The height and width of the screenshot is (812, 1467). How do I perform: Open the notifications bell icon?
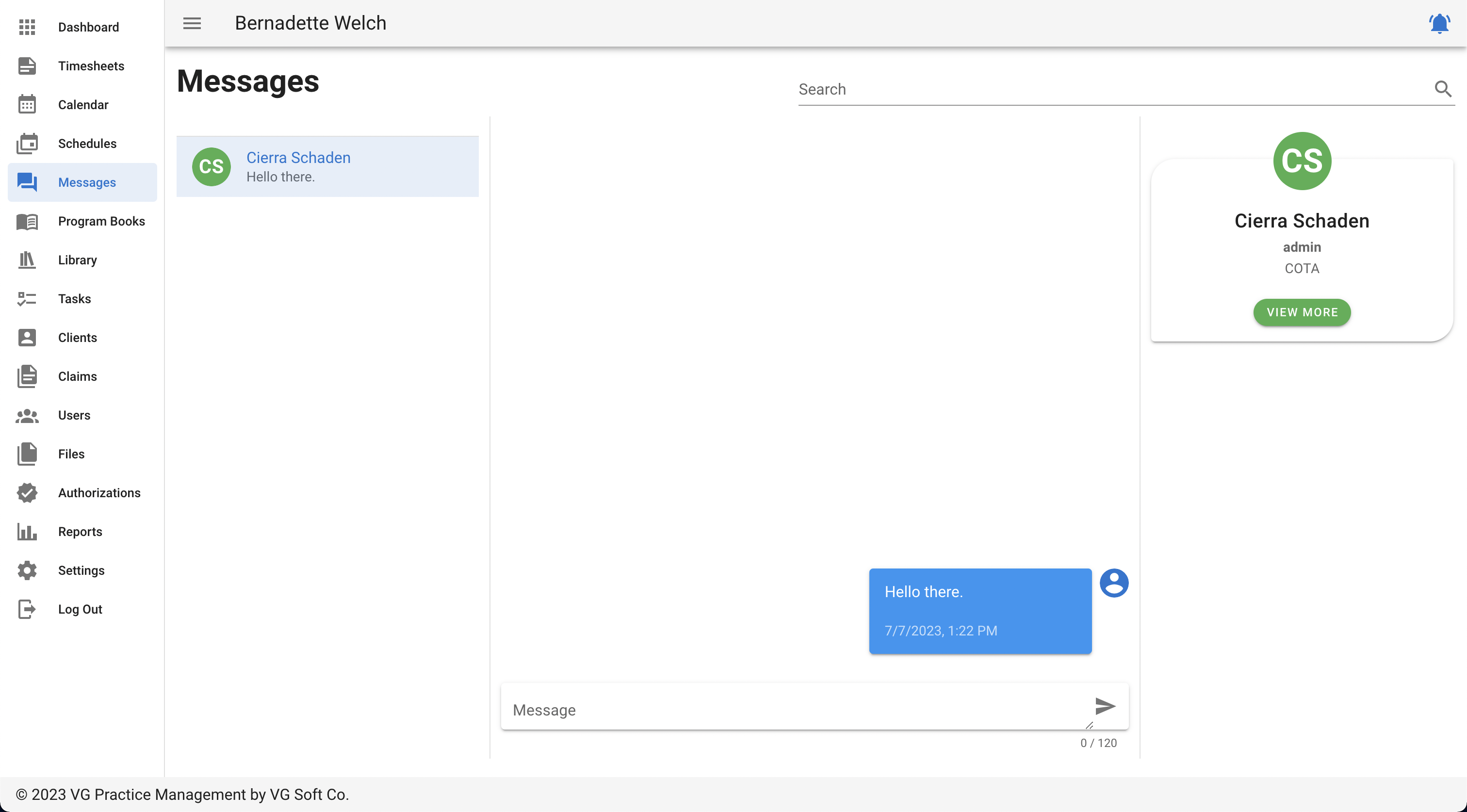(x=1439, y=23)
